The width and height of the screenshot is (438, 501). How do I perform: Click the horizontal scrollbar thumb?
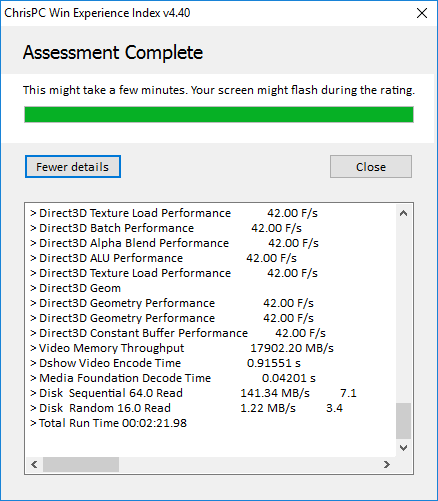click(81, 464)
